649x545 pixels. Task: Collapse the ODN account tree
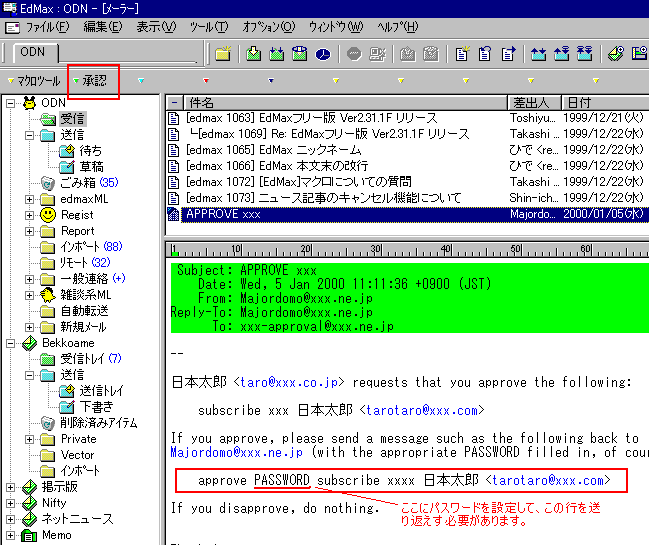click(11, 103)
